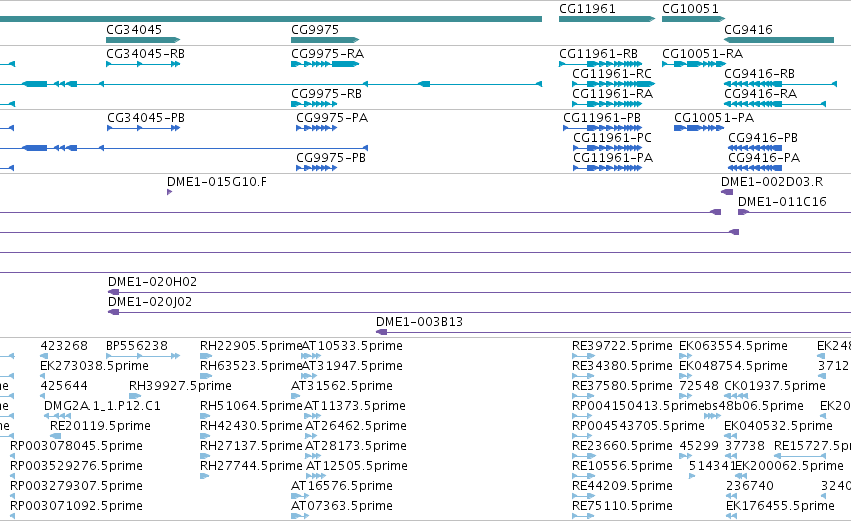The width and height of the screenshot is (851, 521).
Task: Click transcript CG11961-RB
Action: (600, 64)
